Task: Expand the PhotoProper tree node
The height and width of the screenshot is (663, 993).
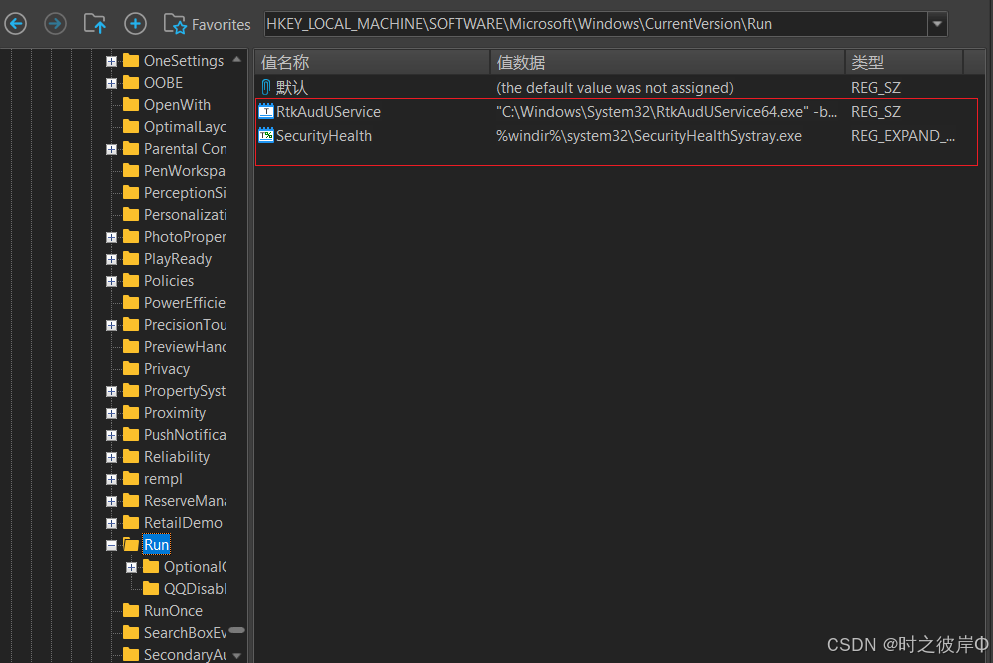Action: tap(111, 237)
